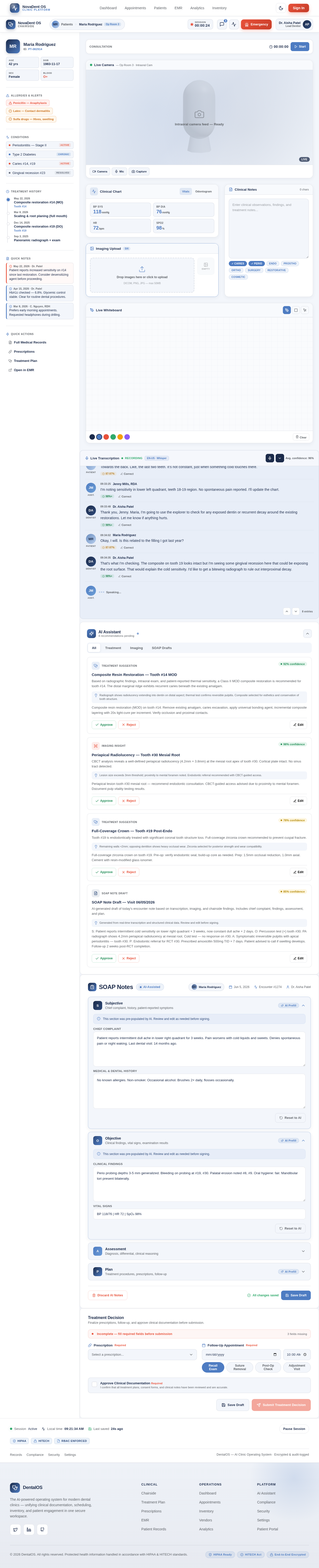Click the SOAP Notes clipboard icon
The image size is (319, 1568).
point(92,987)
